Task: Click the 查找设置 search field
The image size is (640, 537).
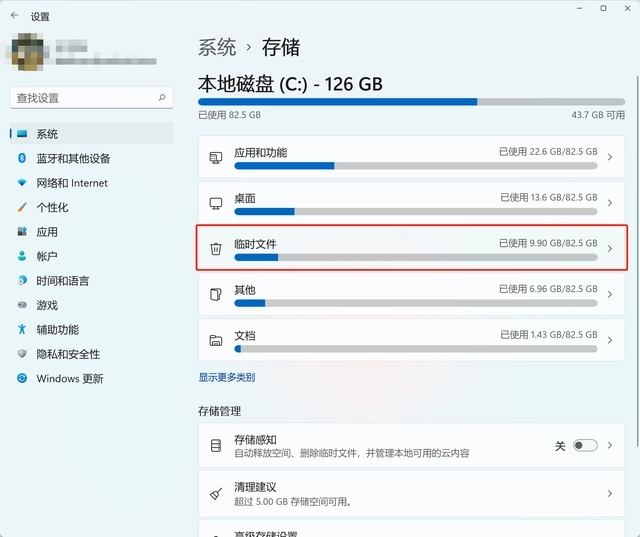Action: point(91,98)
